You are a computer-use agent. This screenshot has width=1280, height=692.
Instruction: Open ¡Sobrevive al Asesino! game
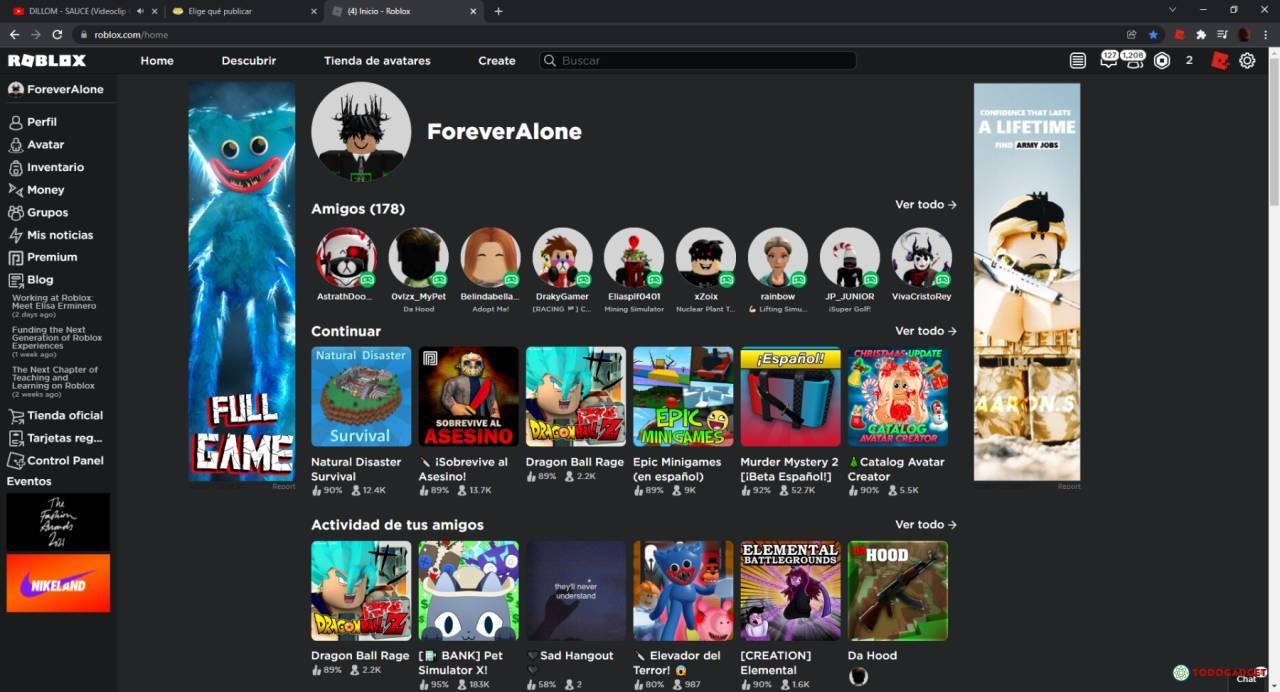point(468,397)
